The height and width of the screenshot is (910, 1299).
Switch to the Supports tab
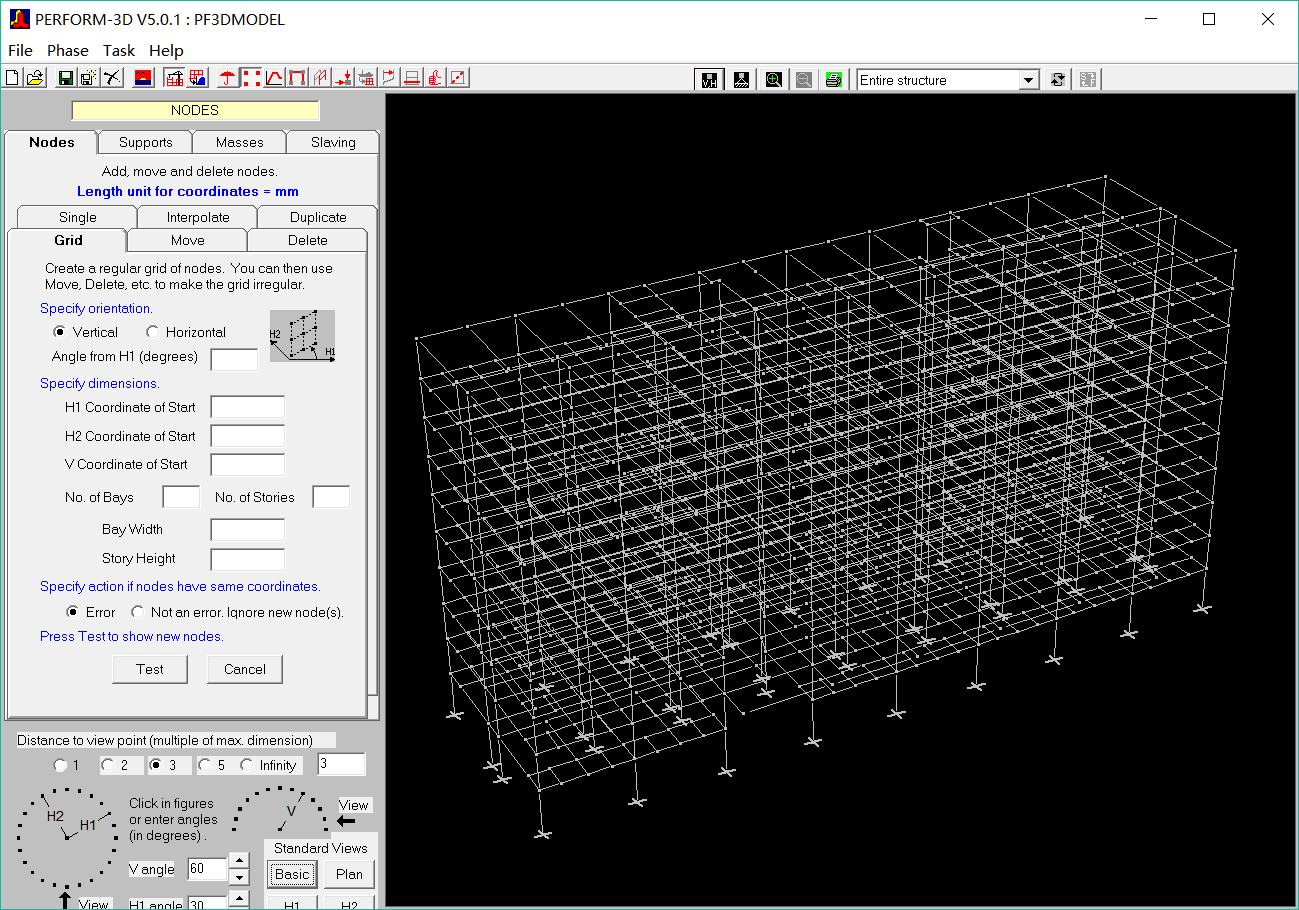pos(146,142)
